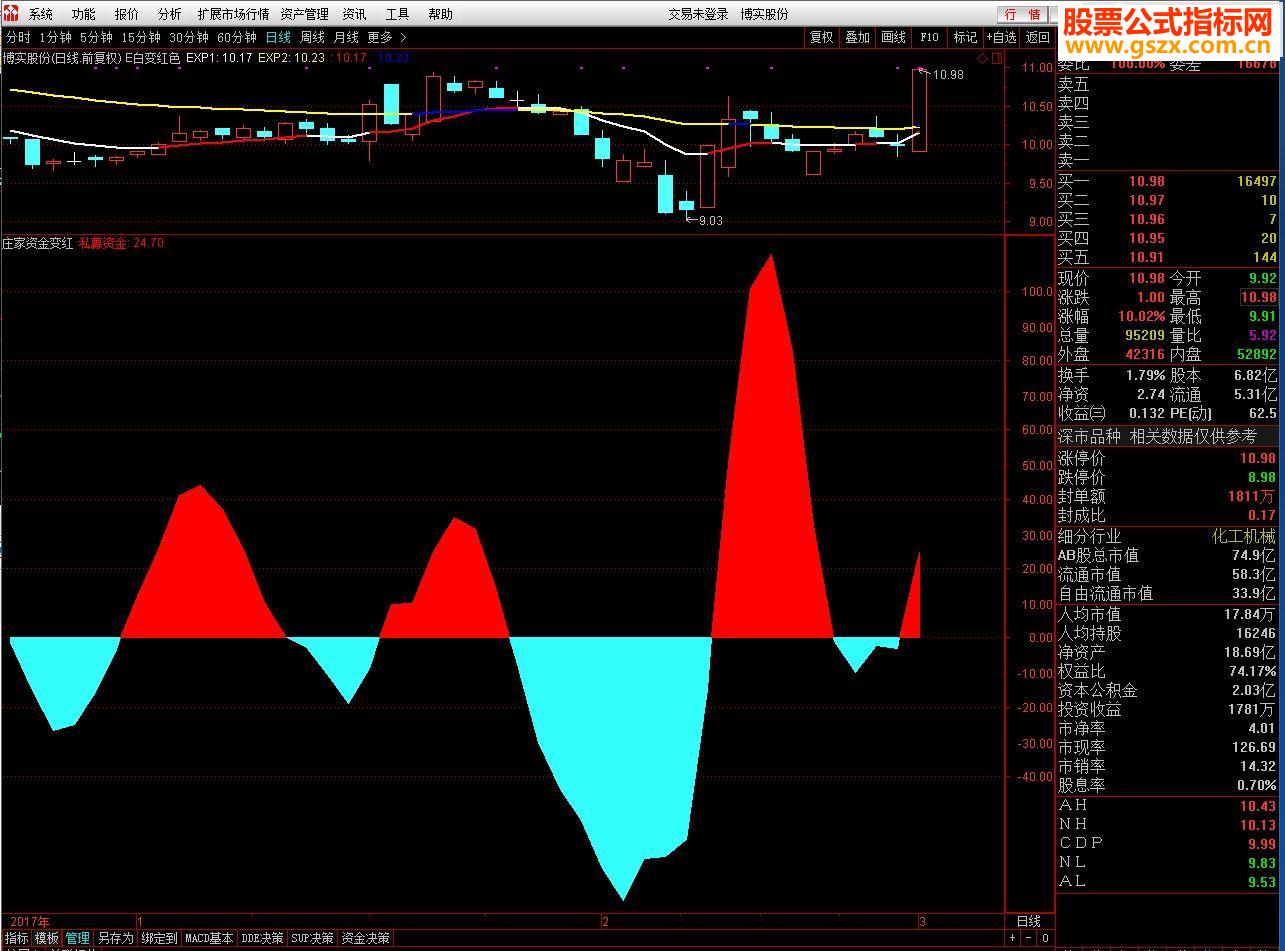The width and height of the screenshot is (1285, 951).
Task: Select the SUP决策 template
Action: click(x=312, y=938)
